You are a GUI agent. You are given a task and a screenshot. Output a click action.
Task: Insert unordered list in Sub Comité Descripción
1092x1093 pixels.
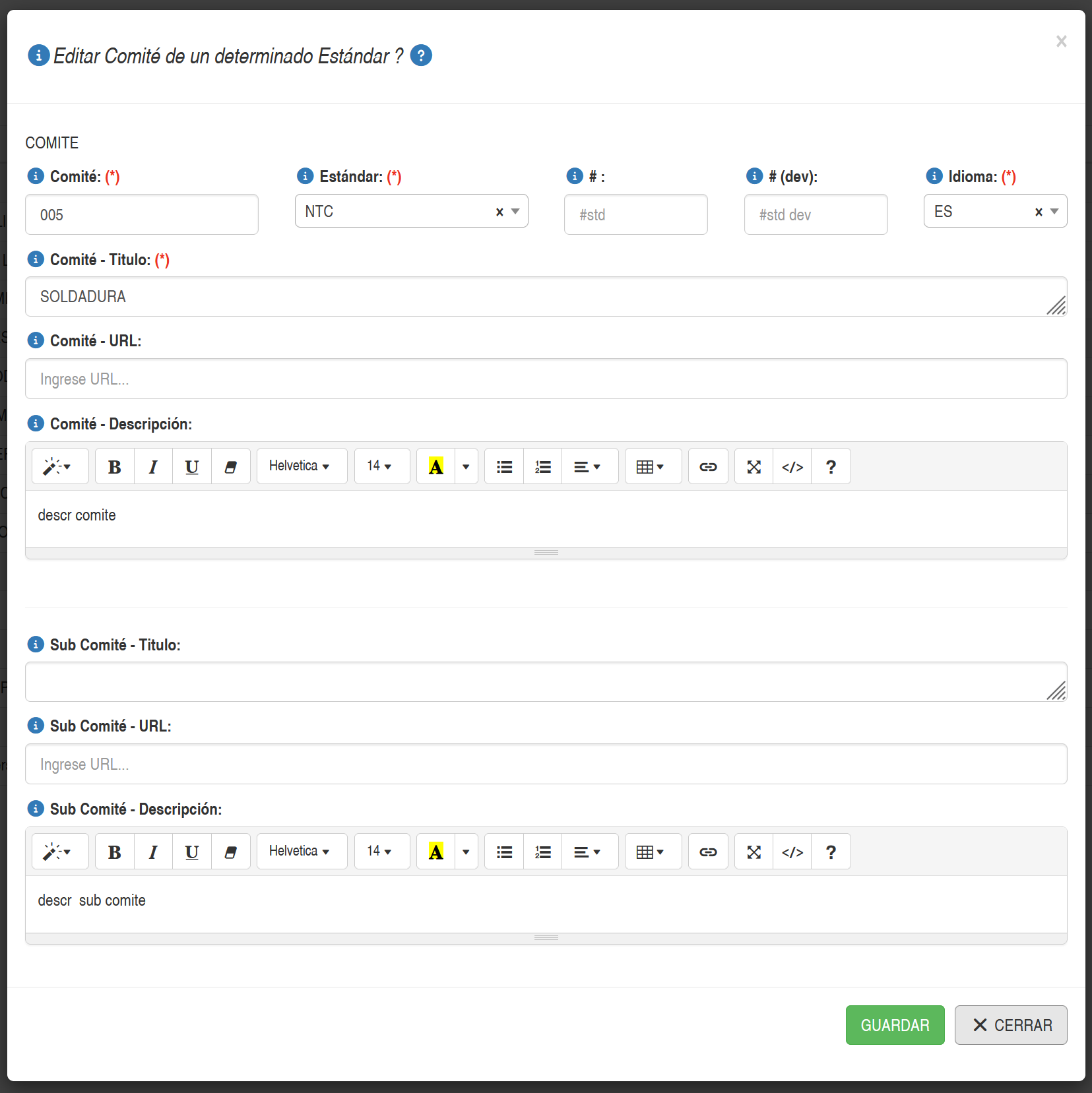(505, 852)
